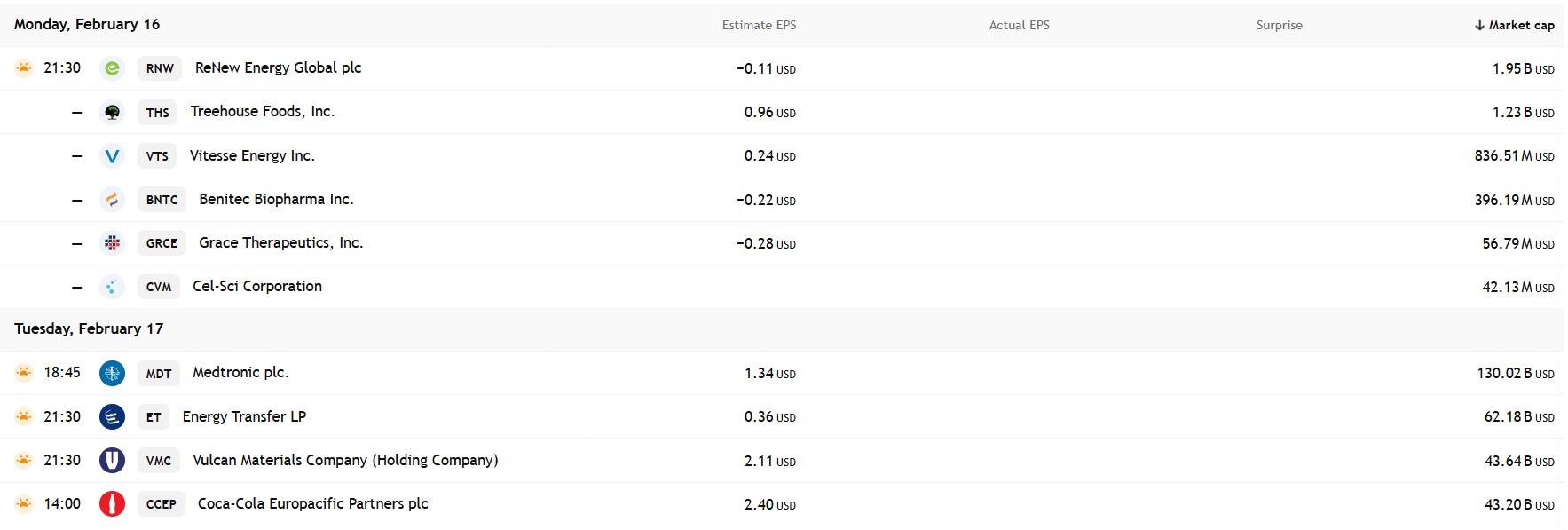Viewport: 1568px width, 530px height.
Task: Click the Vulcan Materials logo icon
Action: [112, 461]
